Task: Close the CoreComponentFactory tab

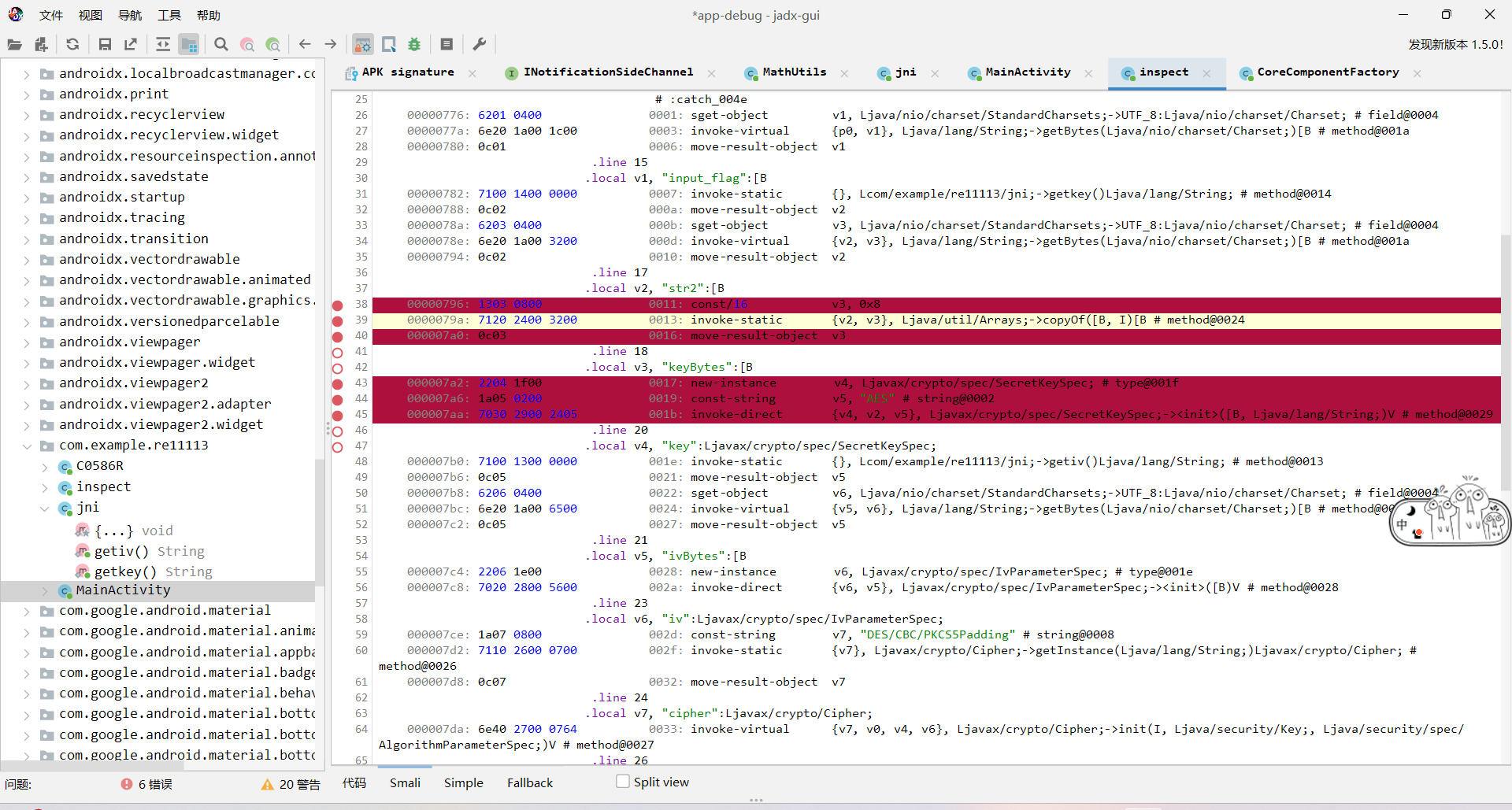Action: click(x=1417, y=73)
